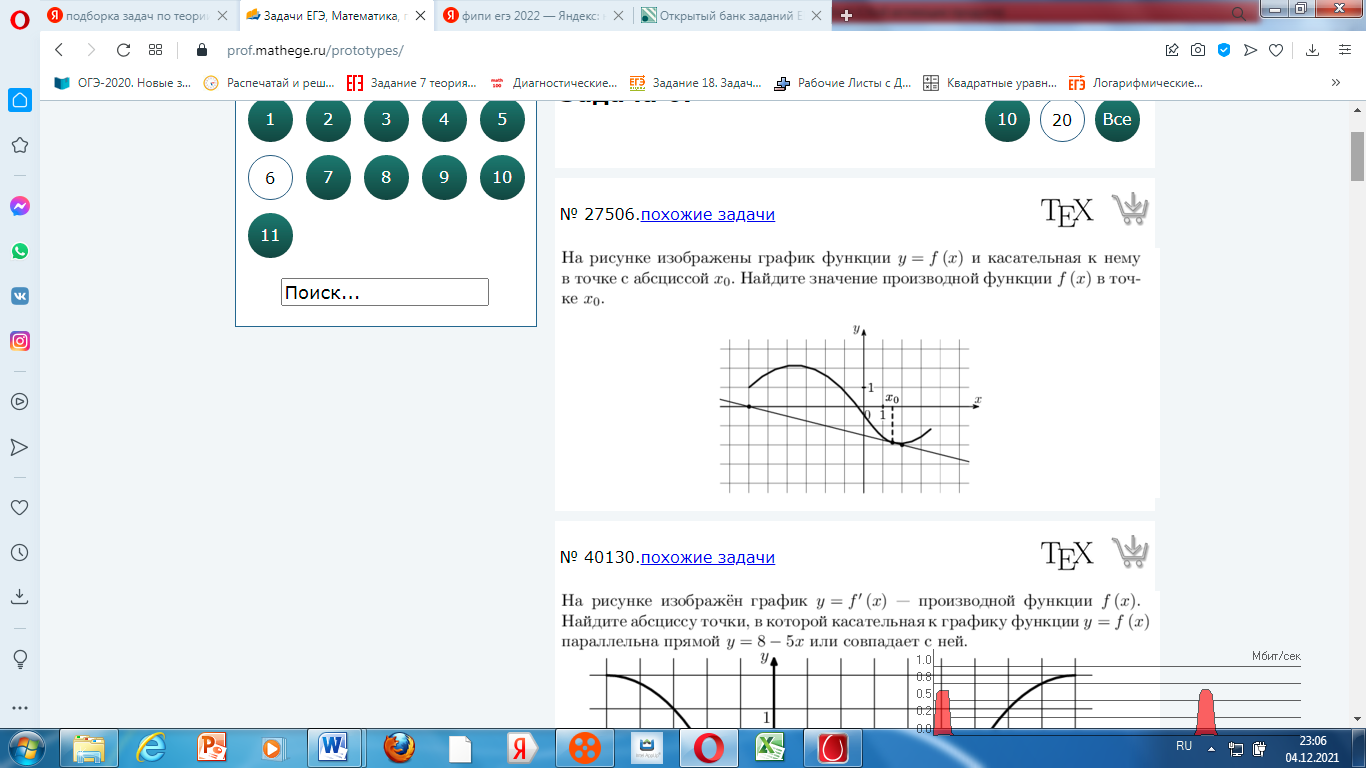This screenshot has width=1366, height=768.
Task: Click the Поиск... search field
Action: pyautogui.click(x=385, y=292)
